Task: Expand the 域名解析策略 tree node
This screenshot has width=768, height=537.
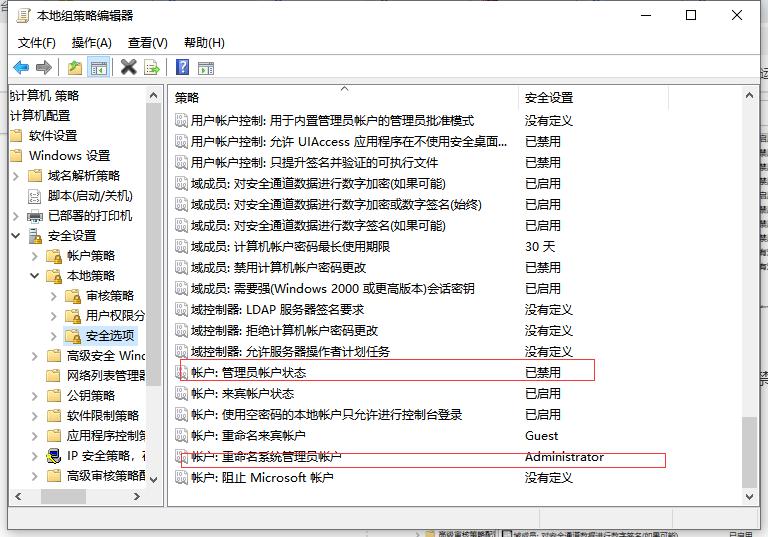Action: point(16,176)
